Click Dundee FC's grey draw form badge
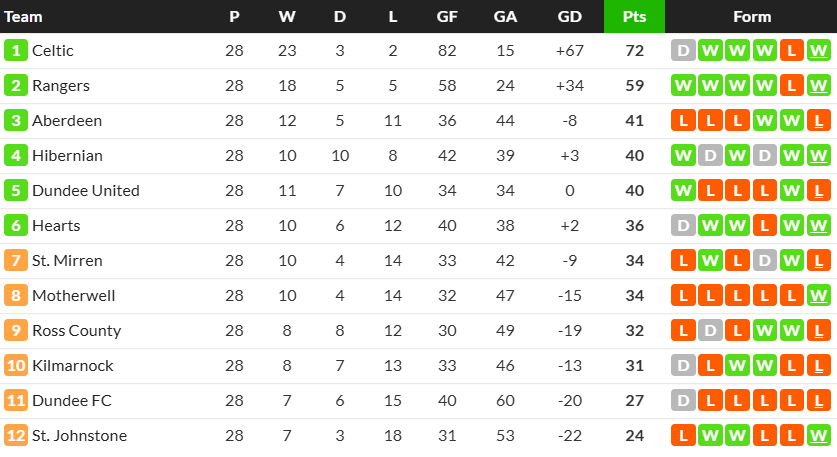 click(x=683, y=401)
